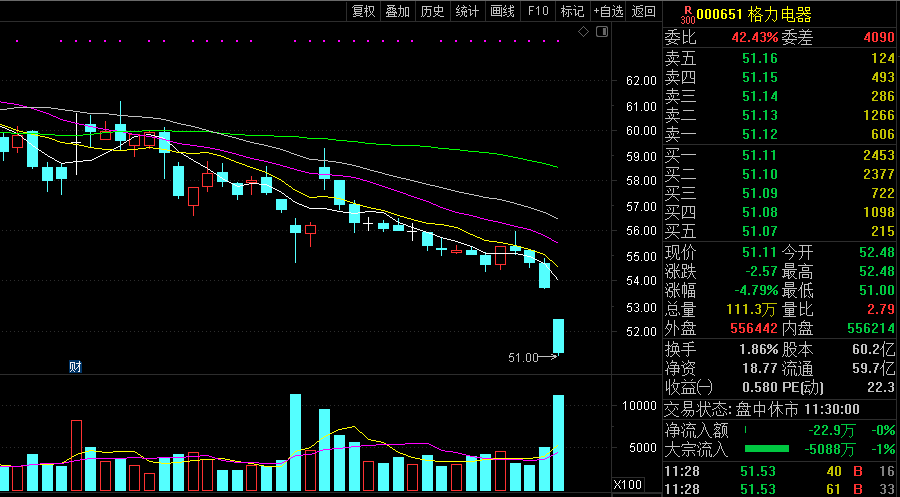Click 现价 current price 51.11
The height and width of the screenshot is (497, 900).
click(x=759, y=252)
